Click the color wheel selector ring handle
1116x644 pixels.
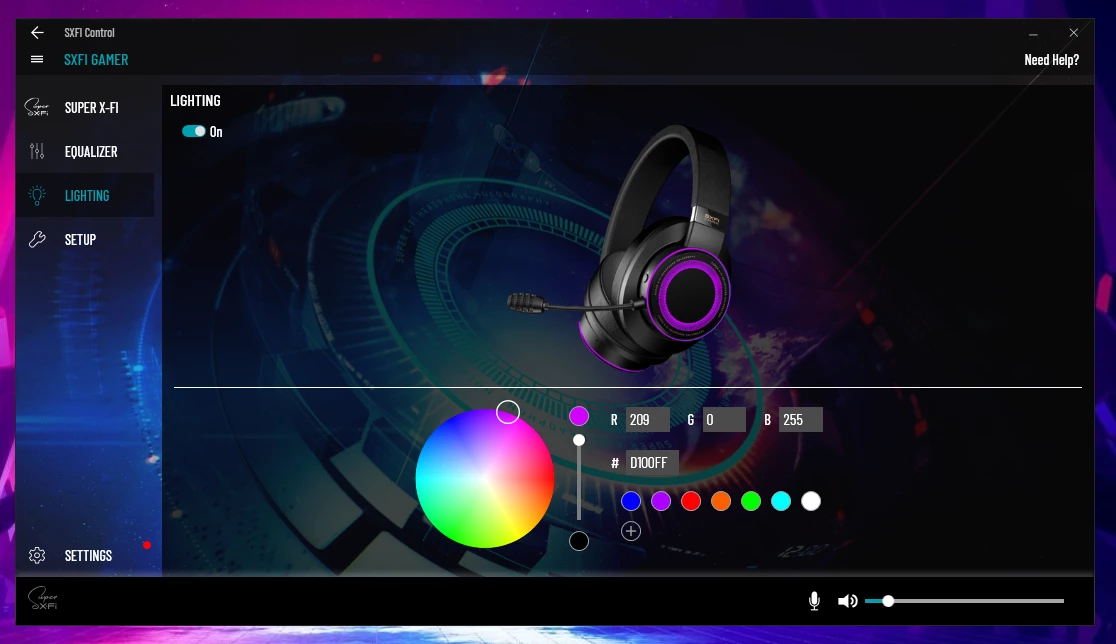click(x=507, y=411)
